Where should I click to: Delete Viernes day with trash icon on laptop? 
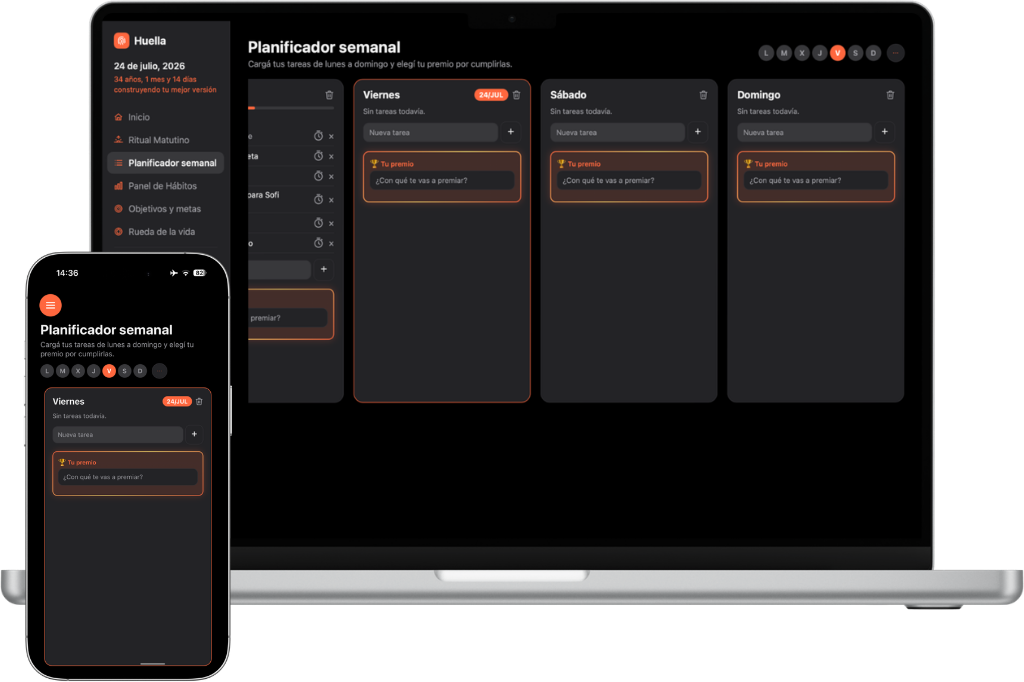[517, 95]
